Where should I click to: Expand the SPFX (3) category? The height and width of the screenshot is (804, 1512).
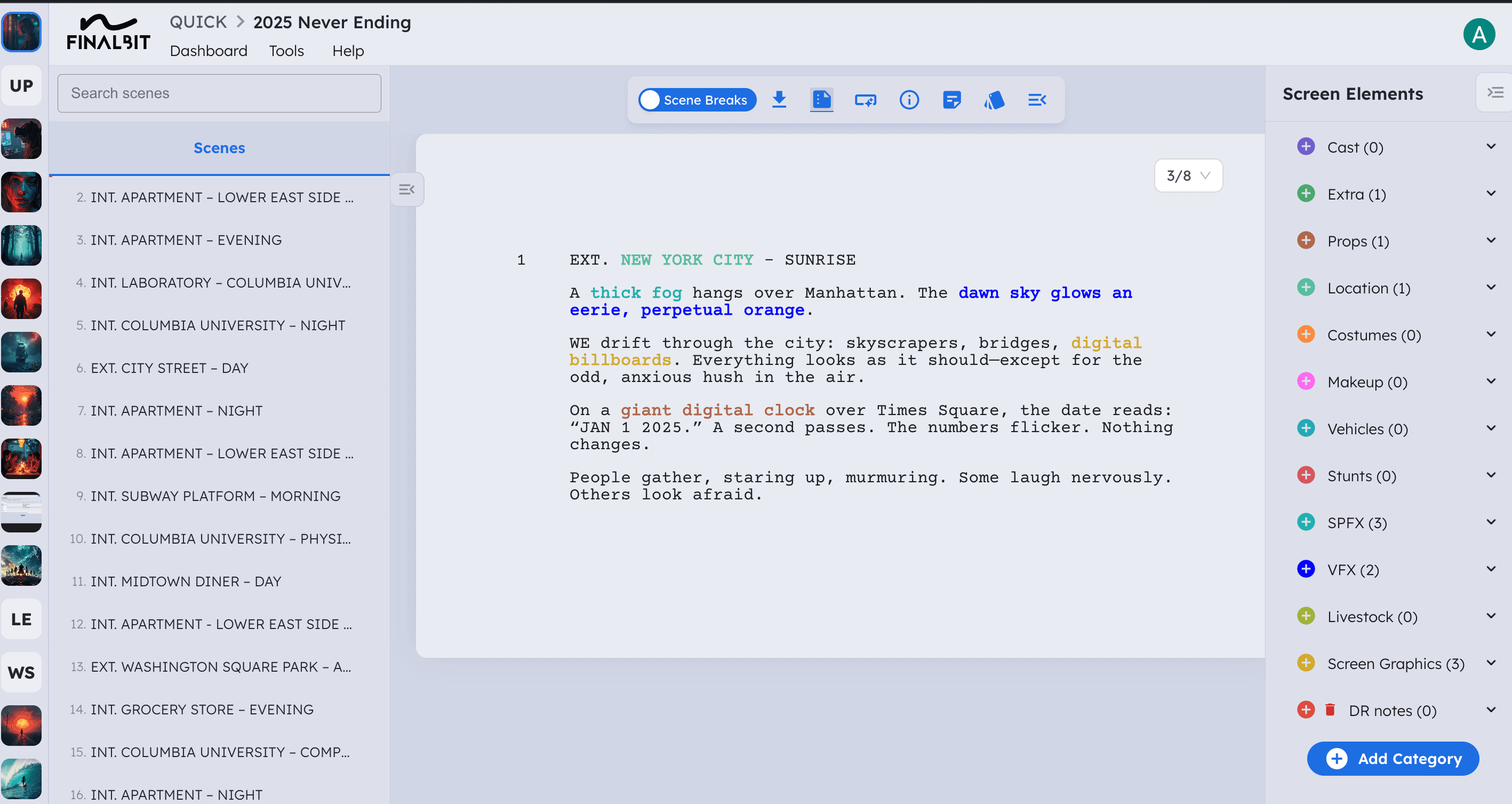tap(1491, 522)
